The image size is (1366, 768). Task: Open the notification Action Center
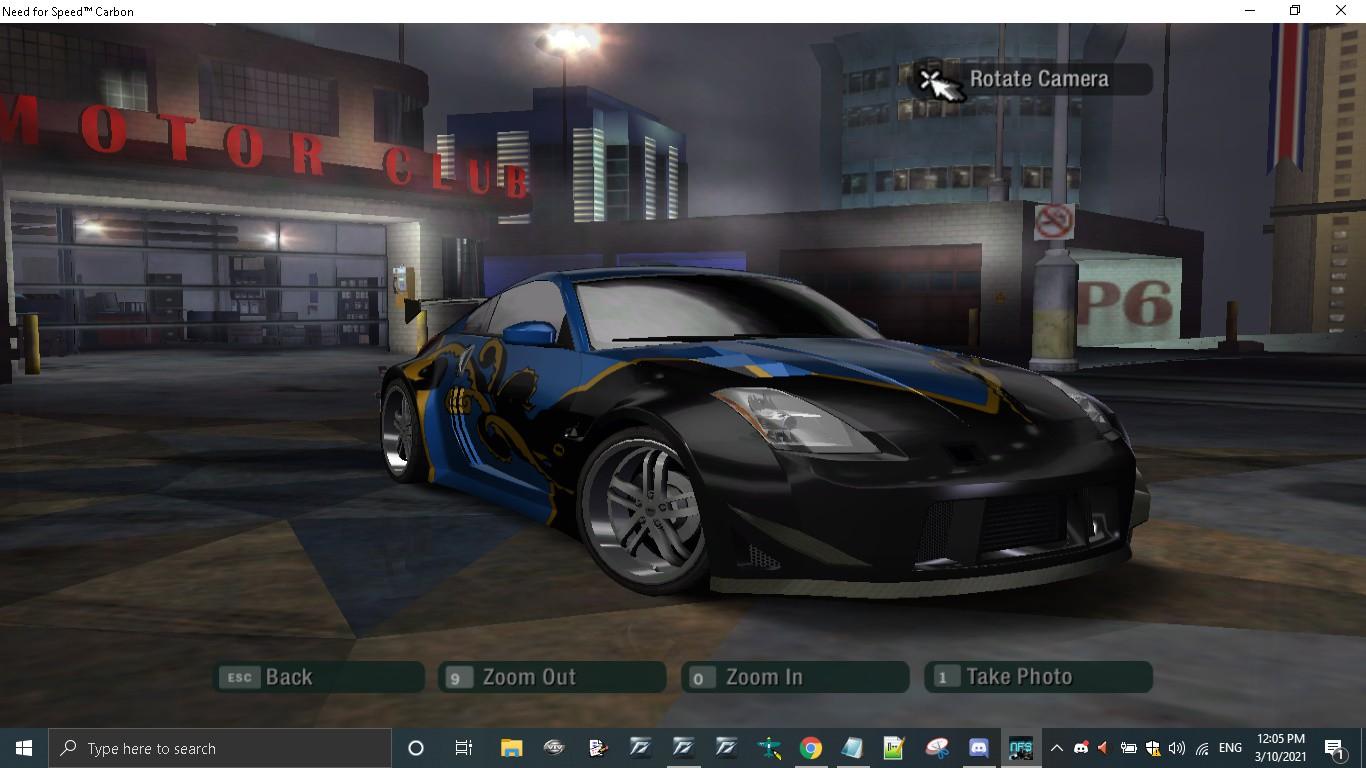1335,748
